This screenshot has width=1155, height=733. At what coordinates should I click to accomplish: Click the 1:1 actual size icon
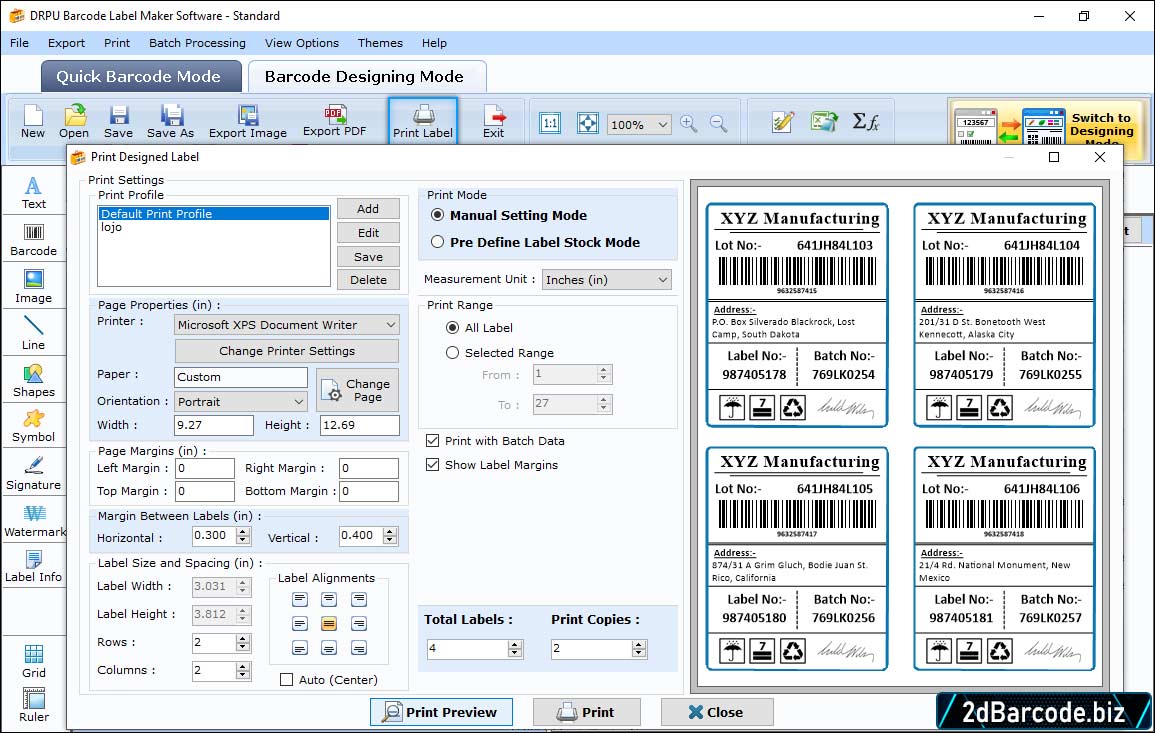[x=550, y=123]
